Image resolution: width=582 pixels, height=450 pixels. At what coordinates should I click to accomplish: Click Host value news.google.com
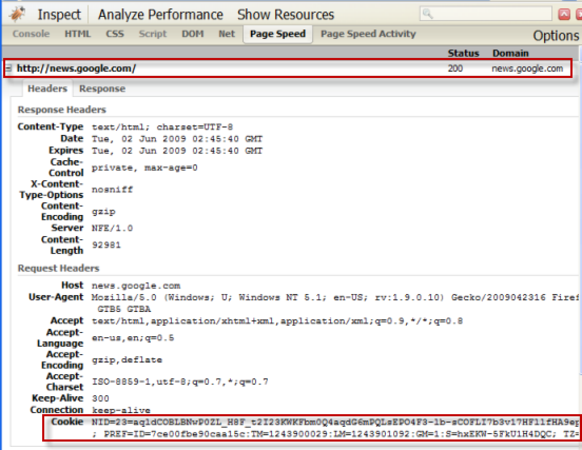point(136,286)
